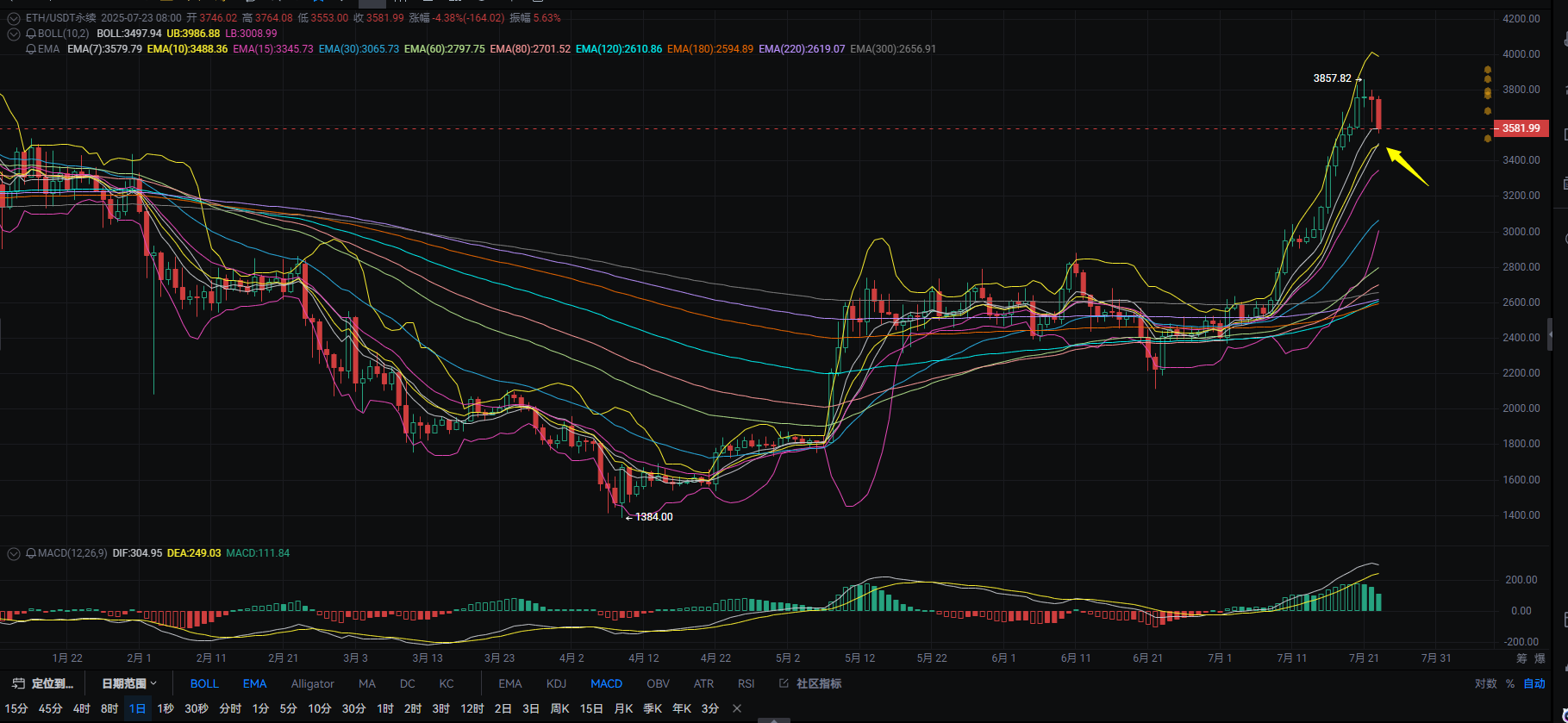Enable the MA indicator

[367, 683]
